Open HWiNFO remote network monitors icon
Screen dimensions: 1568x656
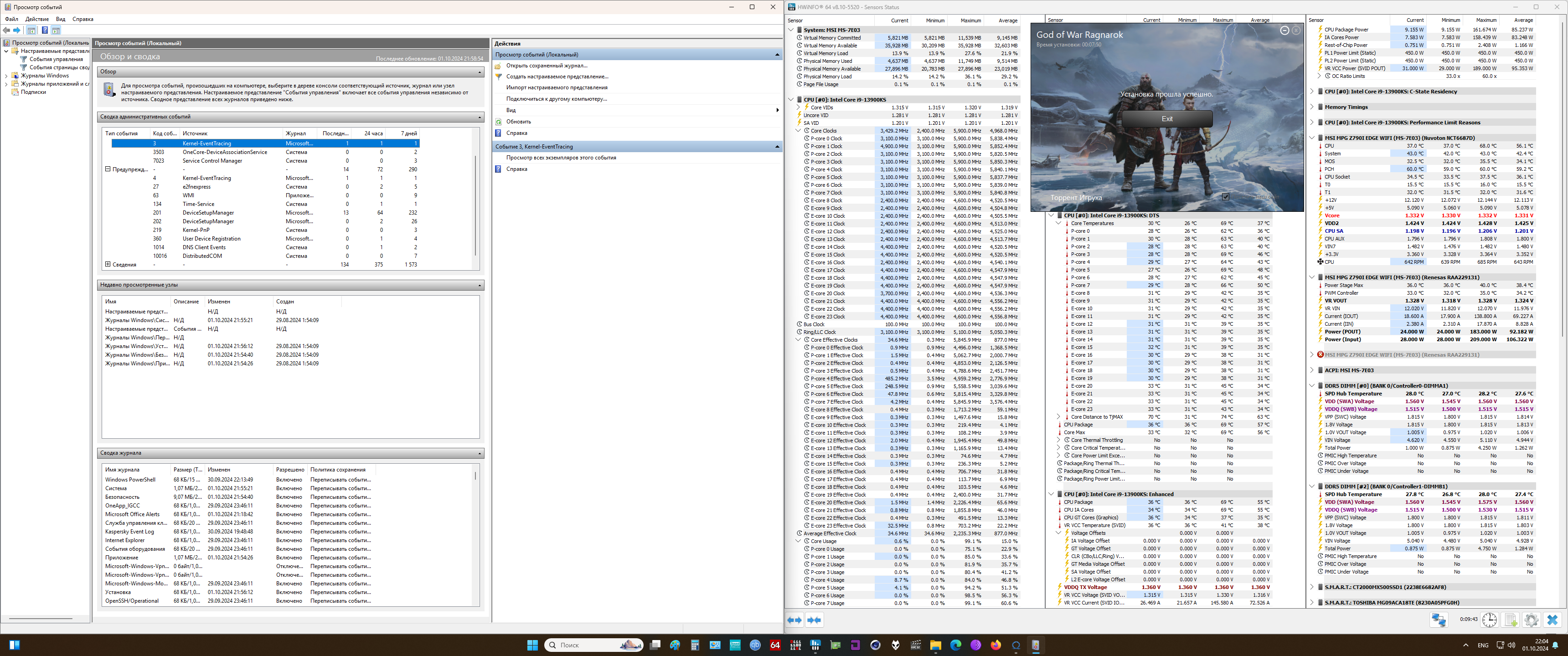coord(1439,620)
